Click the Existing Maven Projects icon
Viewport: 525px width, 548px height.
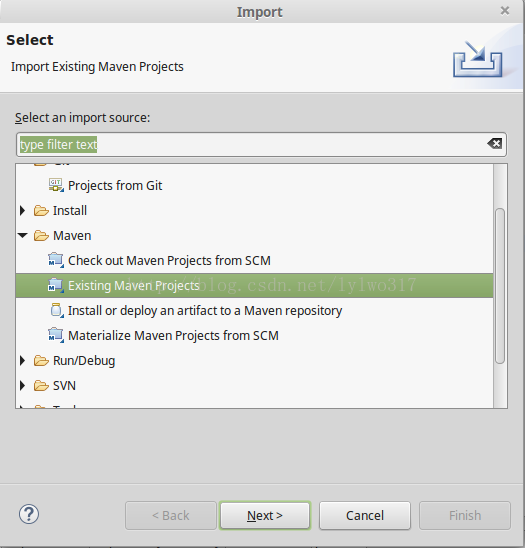[x=56, y=285]
